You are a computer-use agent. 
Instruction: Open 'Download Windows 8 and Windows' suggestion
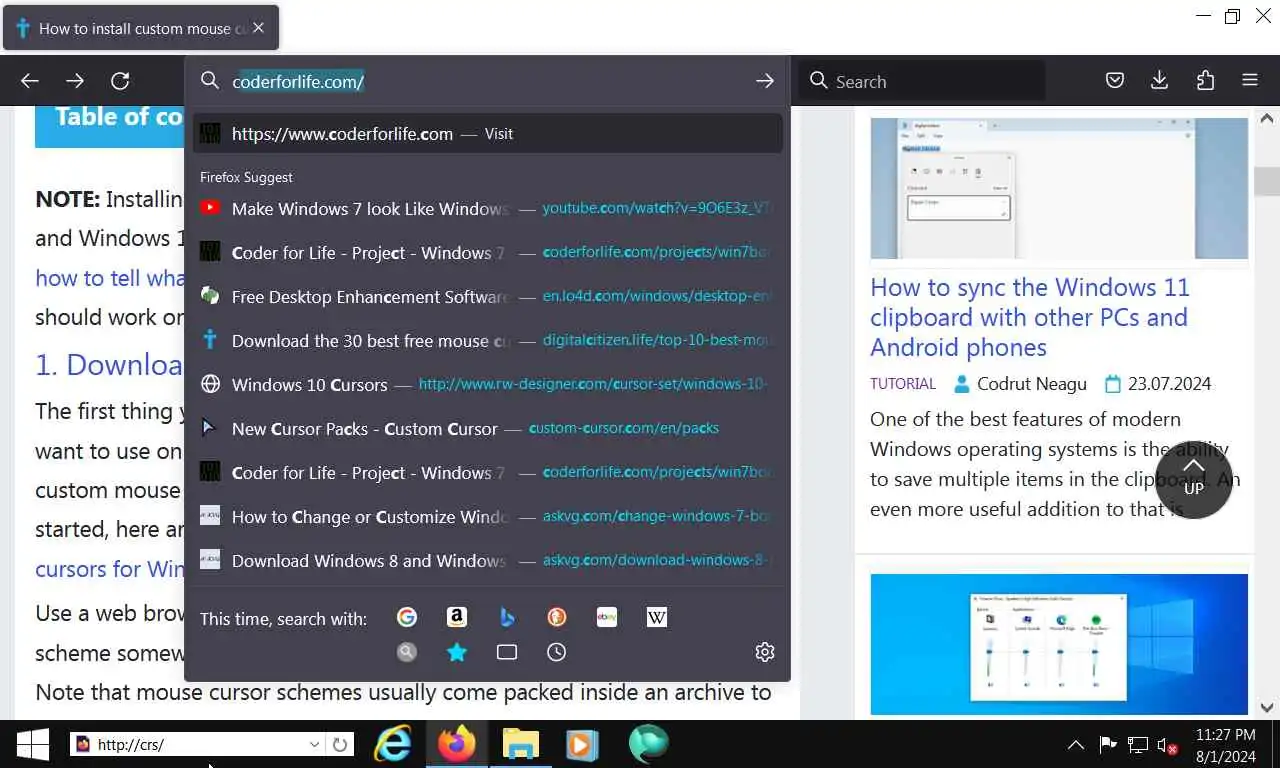tap(487, 560)
